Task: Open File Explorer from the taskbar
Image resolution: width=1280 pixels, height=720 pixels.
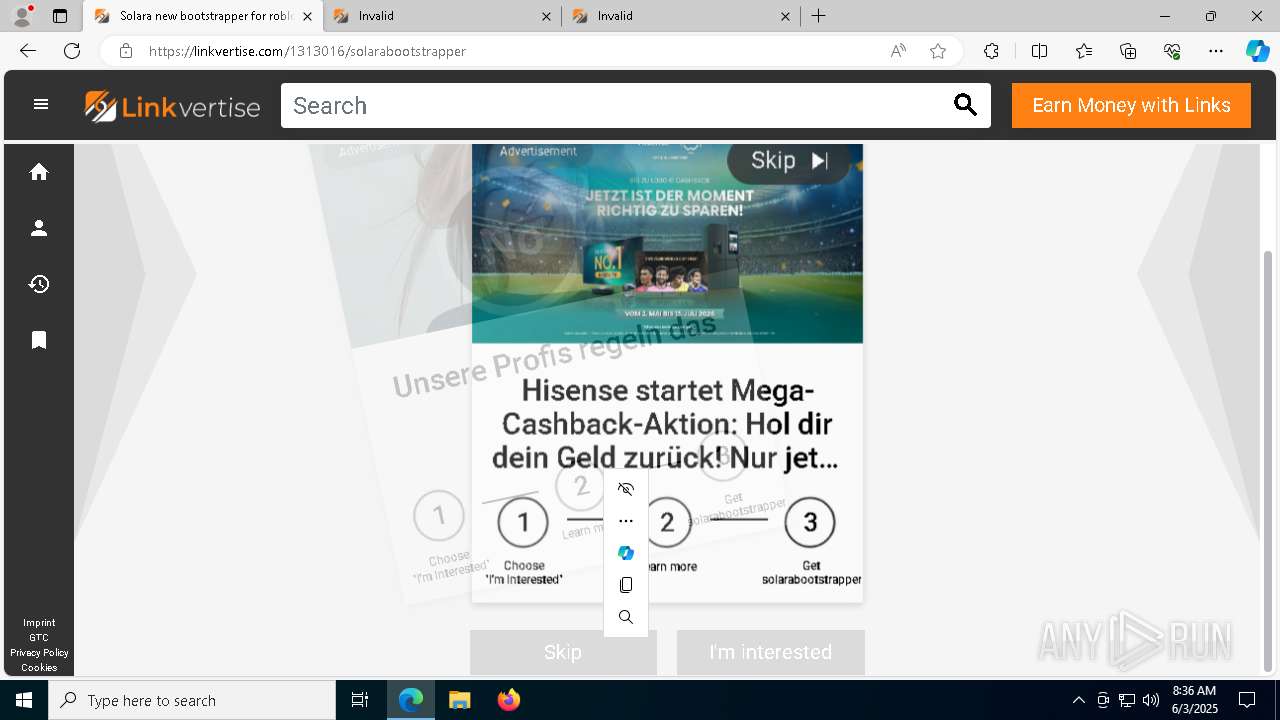Action: click(459, 700)
